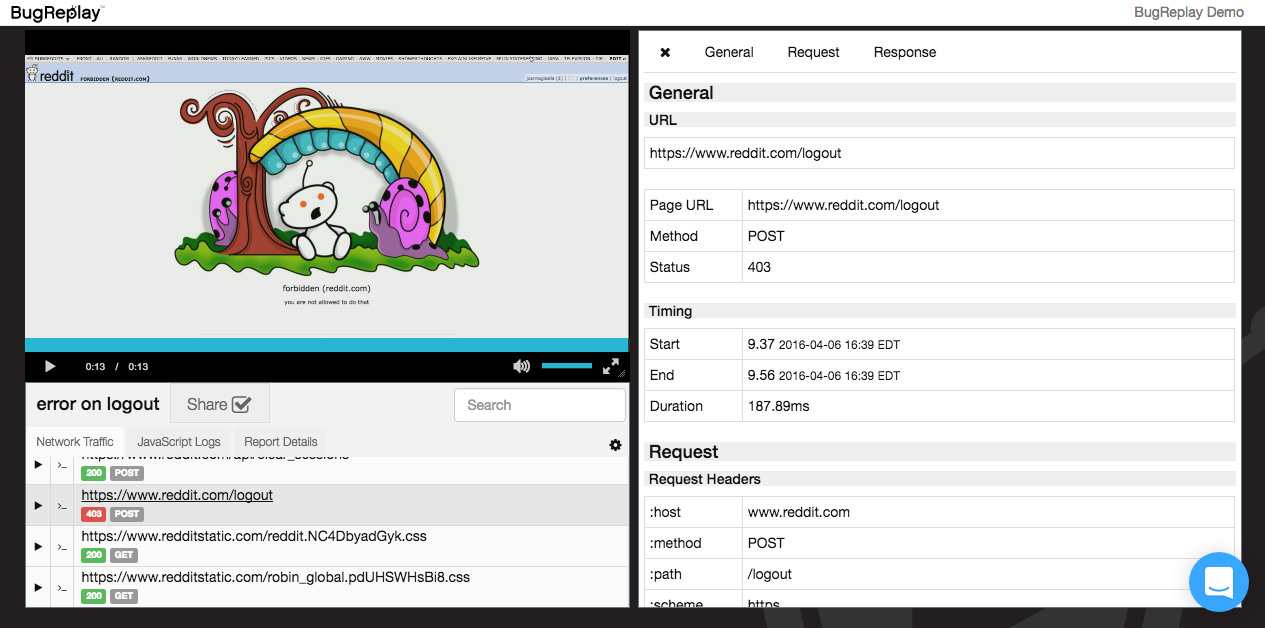Jump to the Response section tab

[x=905, y=52]
